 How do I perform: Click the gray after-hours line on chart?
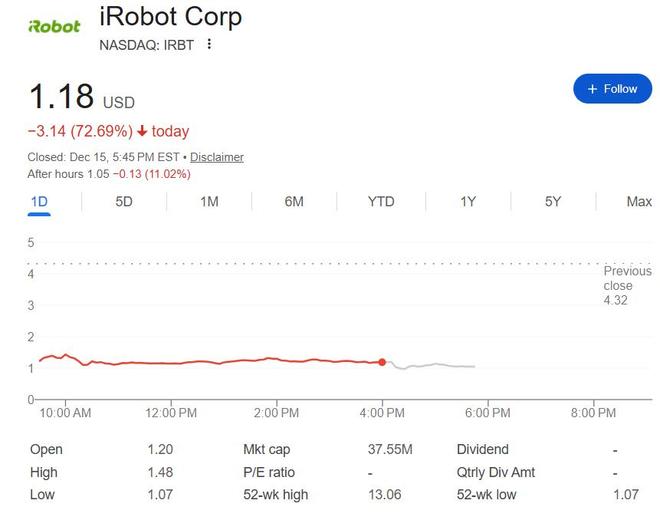[x=440, y=365]
